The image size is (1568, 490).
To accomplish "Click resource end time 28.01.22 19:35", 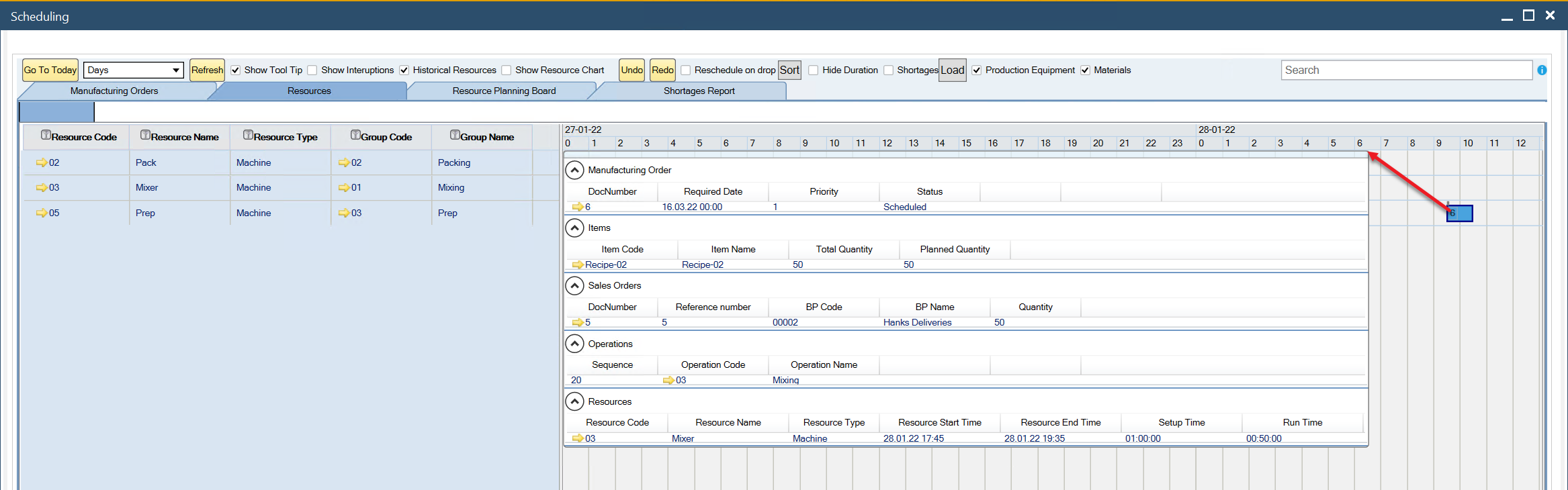I will click(x=1035, y=438).
